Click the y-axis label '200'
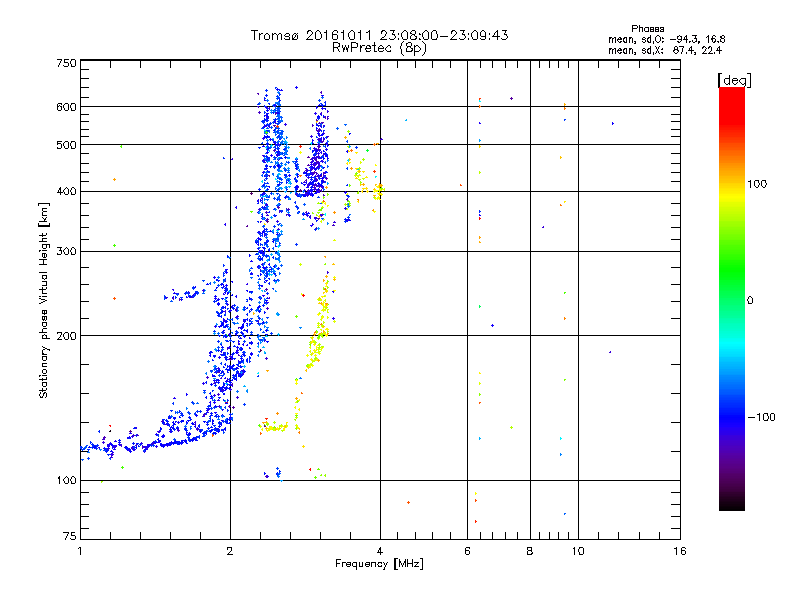Viewport: 800px width, 600px height. 66,336
